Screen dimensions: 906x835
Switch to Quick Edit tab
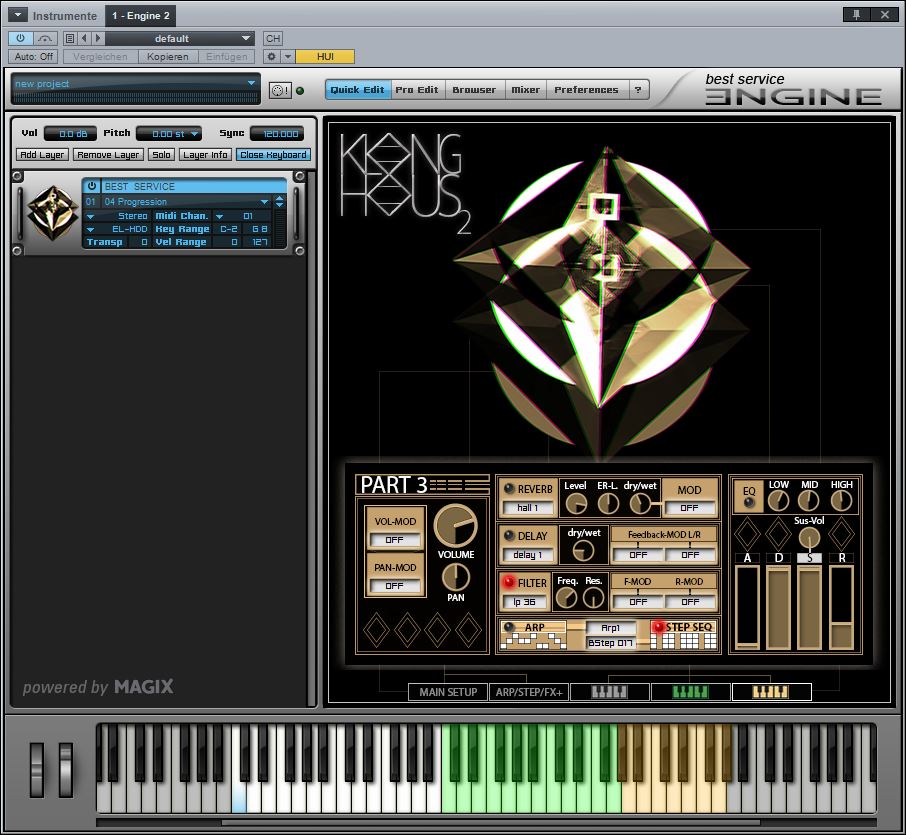(358, 90)
